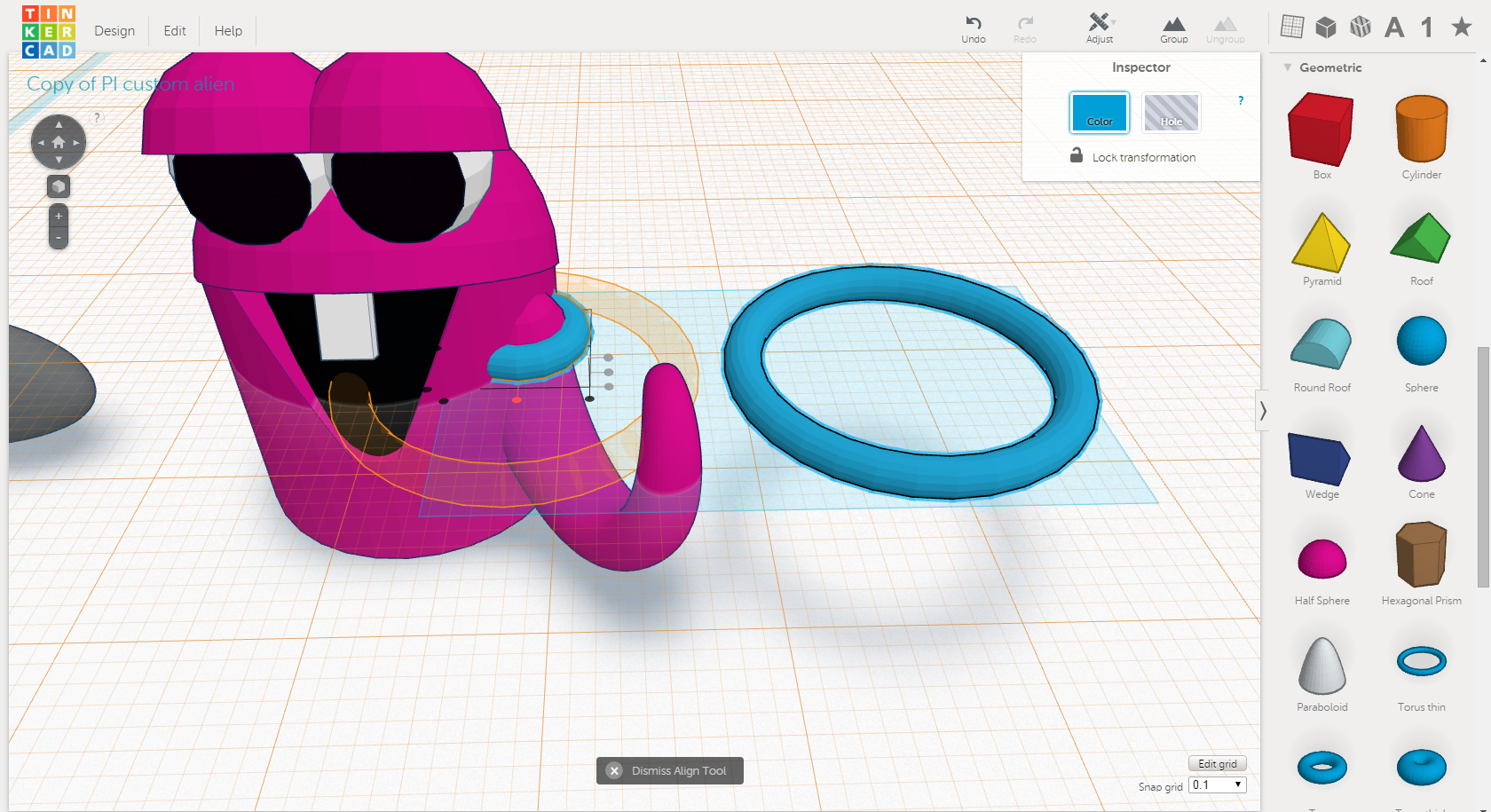The image size is (1491, 812).
Task: Collapse the shapes side panel arrow
Action: point(1262,411)
